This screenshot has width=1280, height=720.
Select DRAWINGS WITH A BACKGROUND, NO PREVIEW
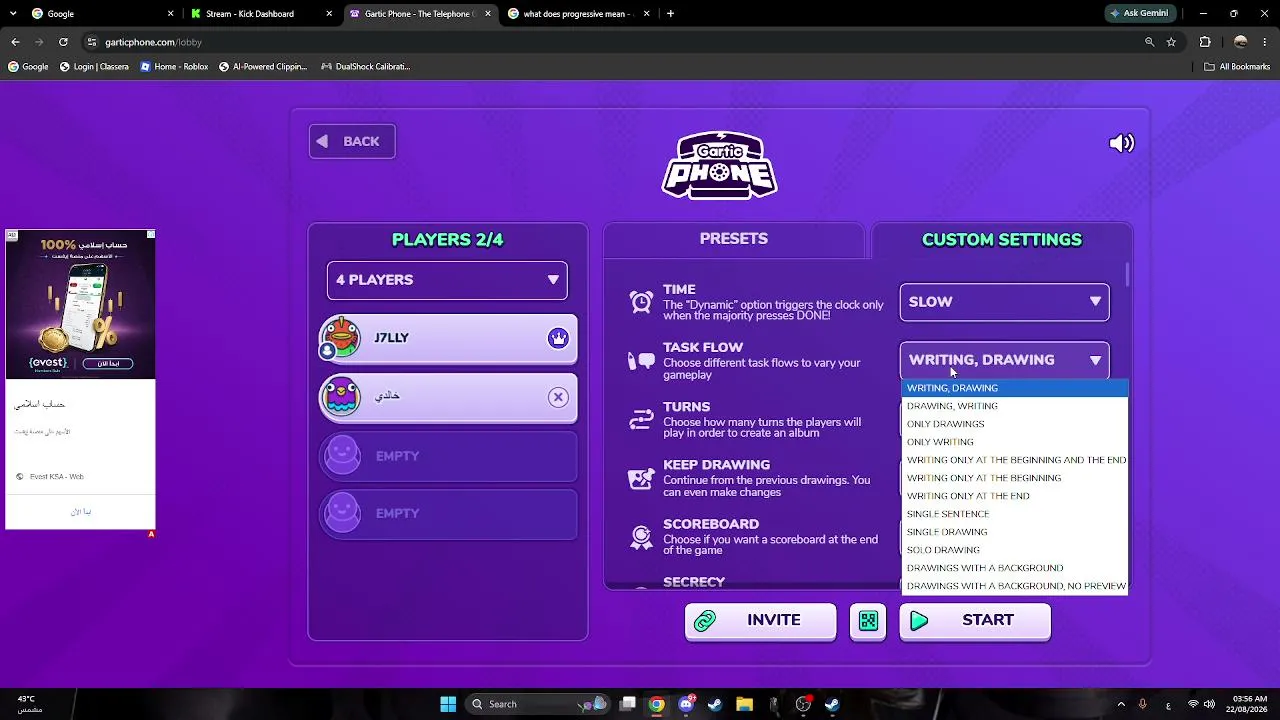click(1015, 586)
